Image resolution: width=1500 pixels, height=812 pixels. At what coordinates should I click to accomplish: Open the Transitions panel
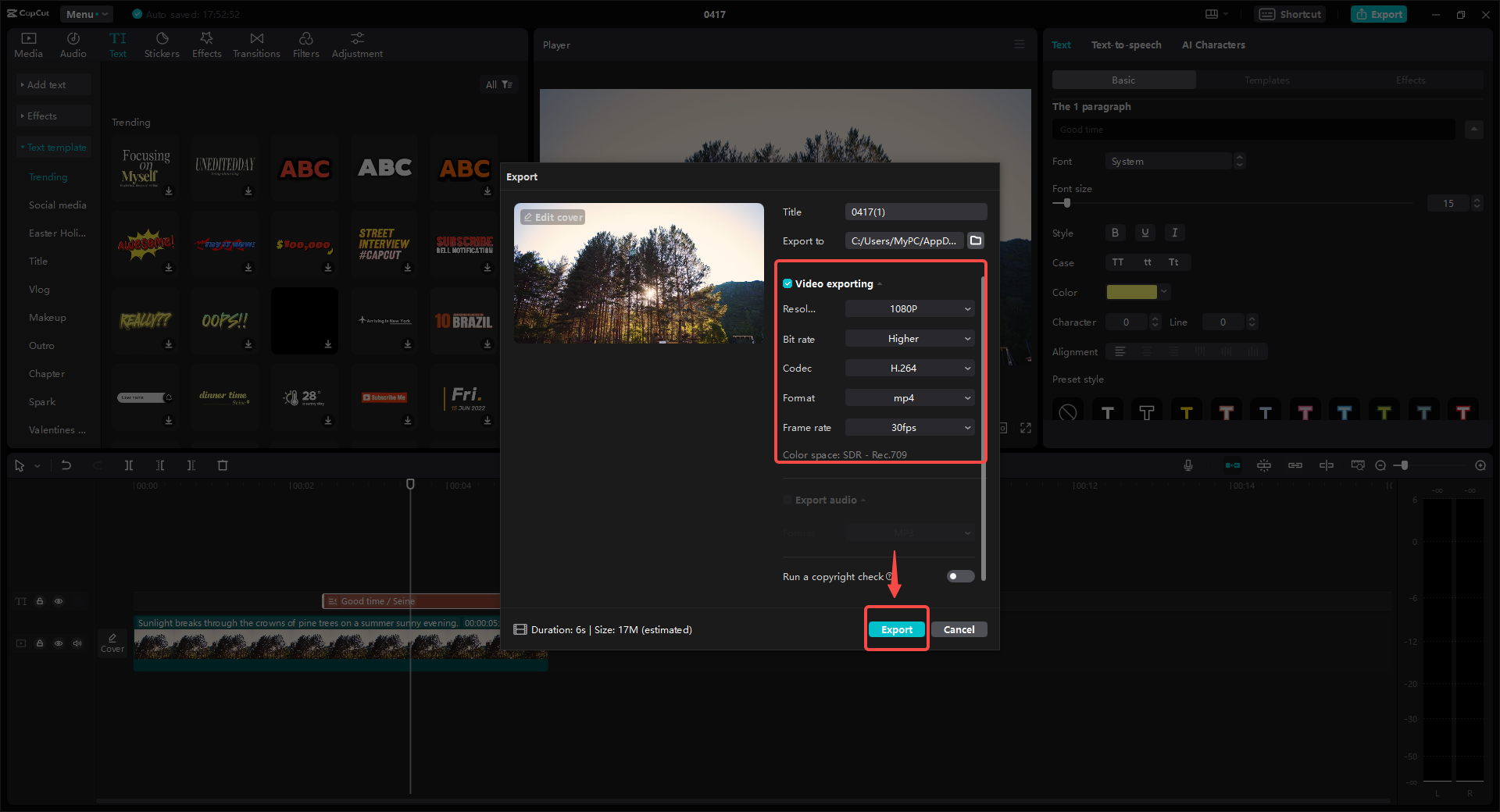pyautogui.click(x=256, y=44)
